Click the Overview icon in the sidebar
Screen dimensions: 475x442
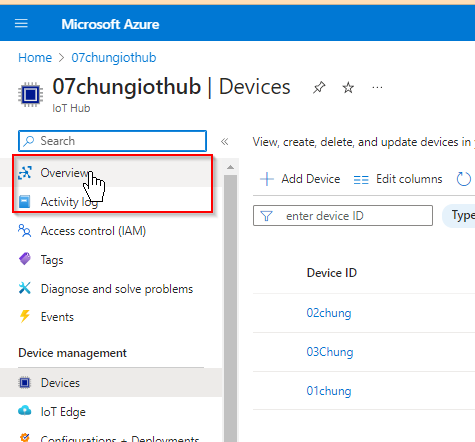(25, 173)
